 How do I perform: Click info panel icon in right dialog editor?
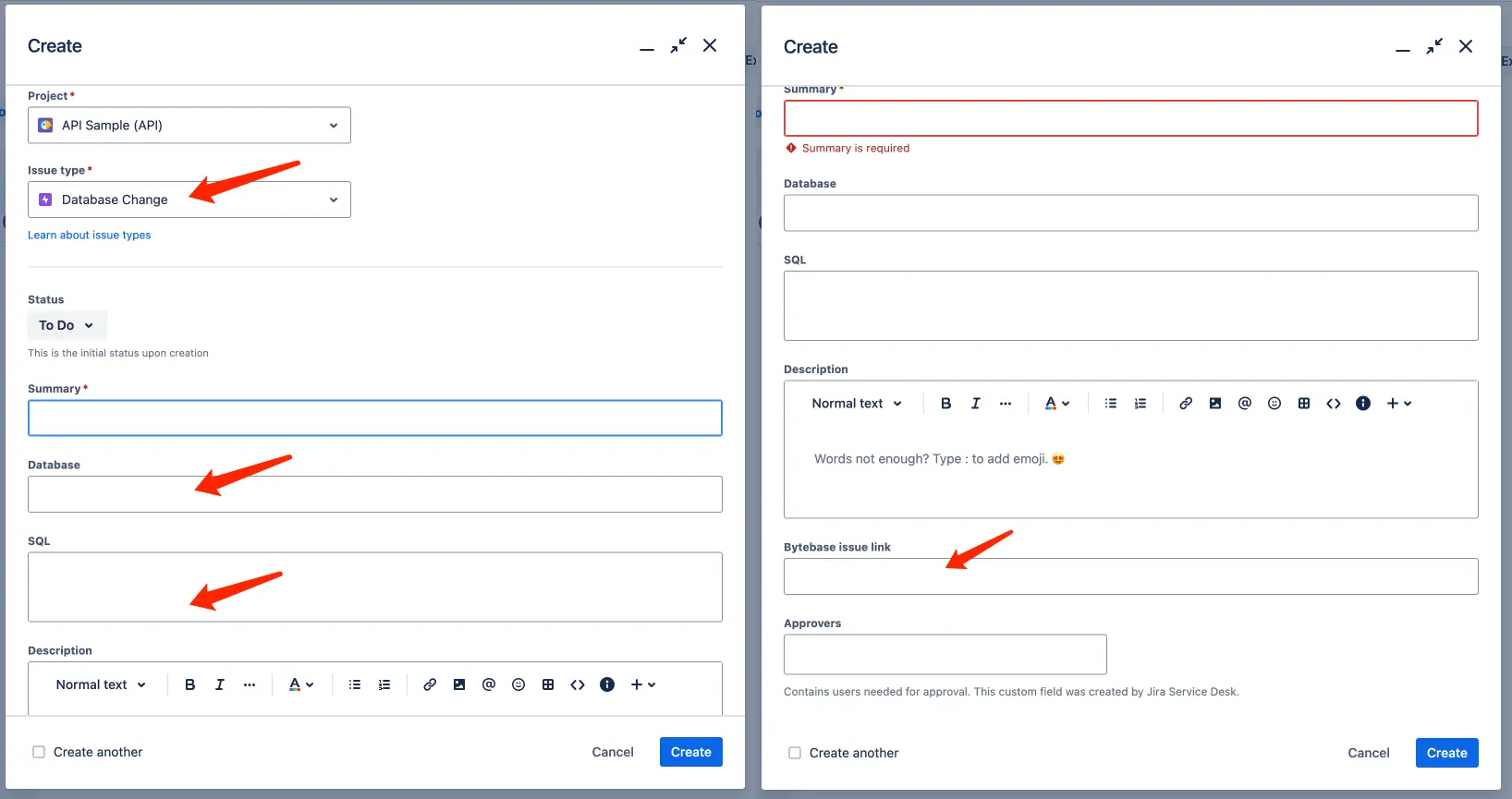tap(1363, 404)
